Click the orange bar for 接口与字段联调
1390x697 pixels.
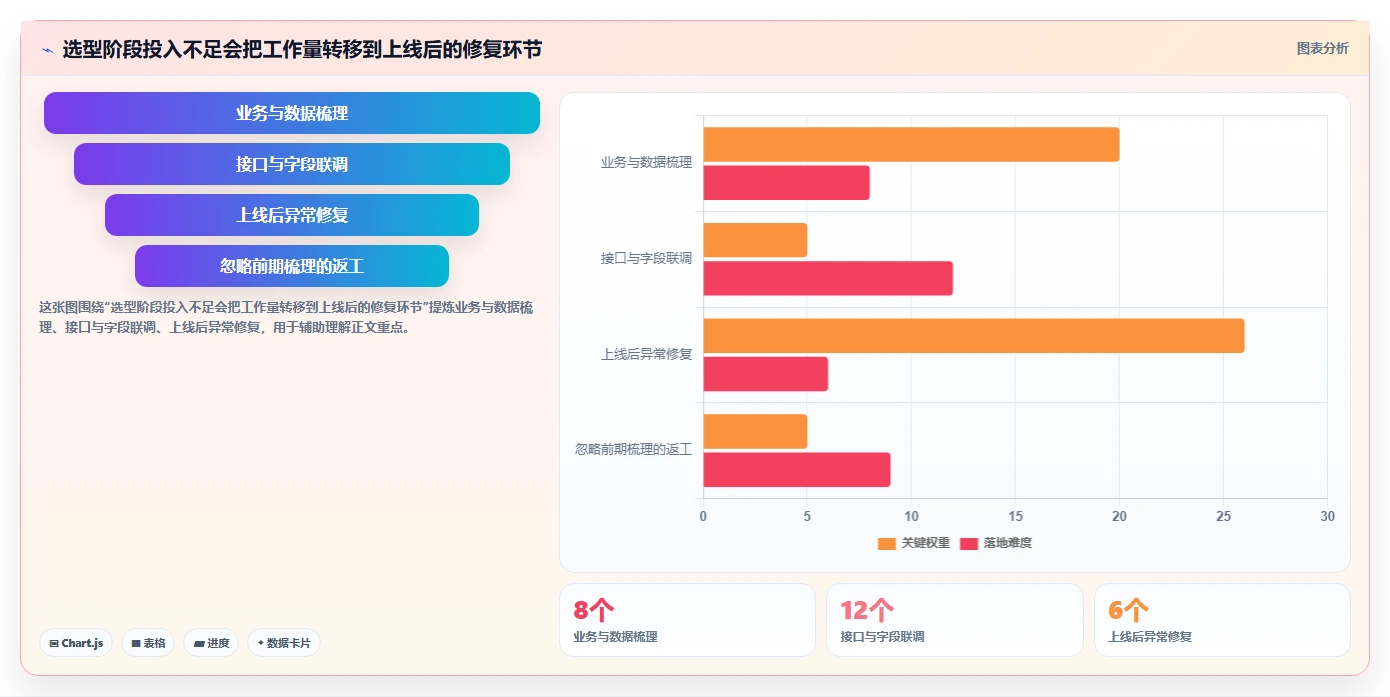[x=755, y=240]
